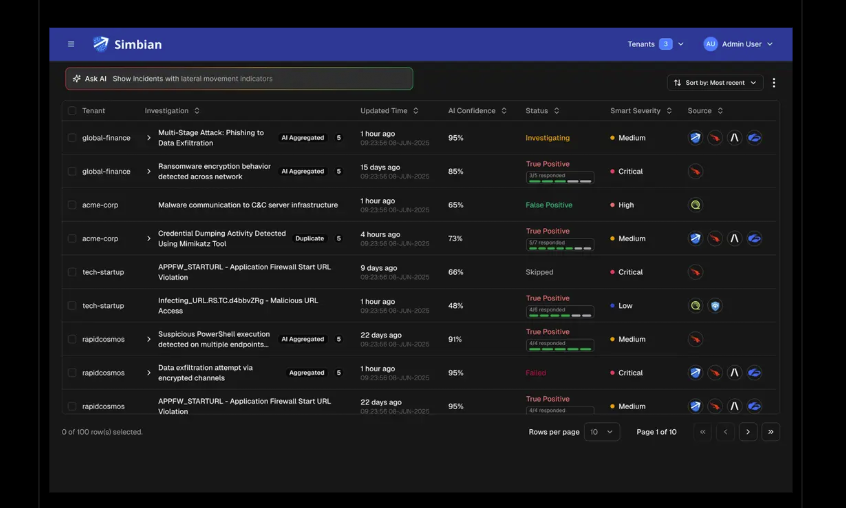Select the Data exfiltration row checkbox
This screenshot has height=508, width=846.
(x=72, y=373)
